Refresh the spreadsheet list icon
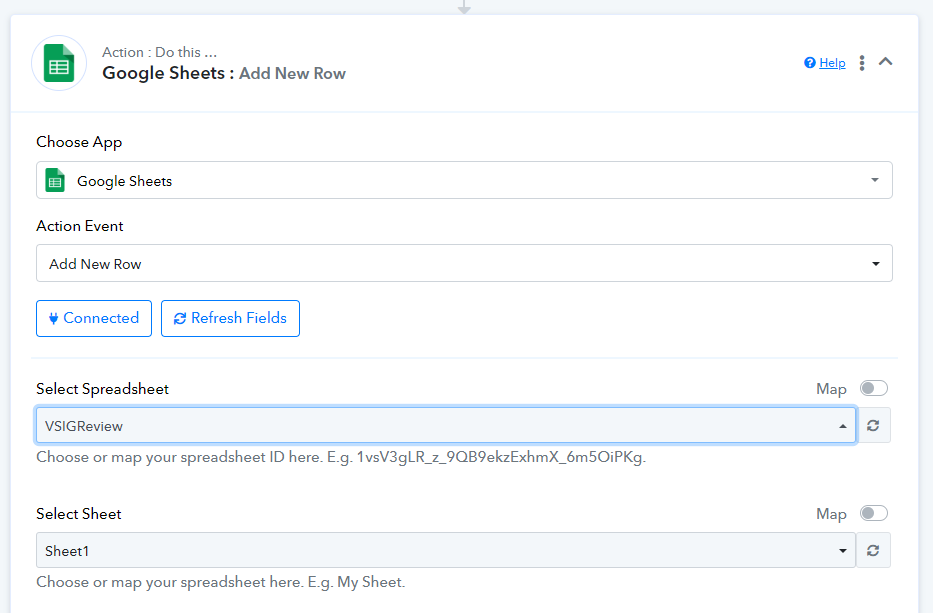933x613 pixels. point(873,426)
